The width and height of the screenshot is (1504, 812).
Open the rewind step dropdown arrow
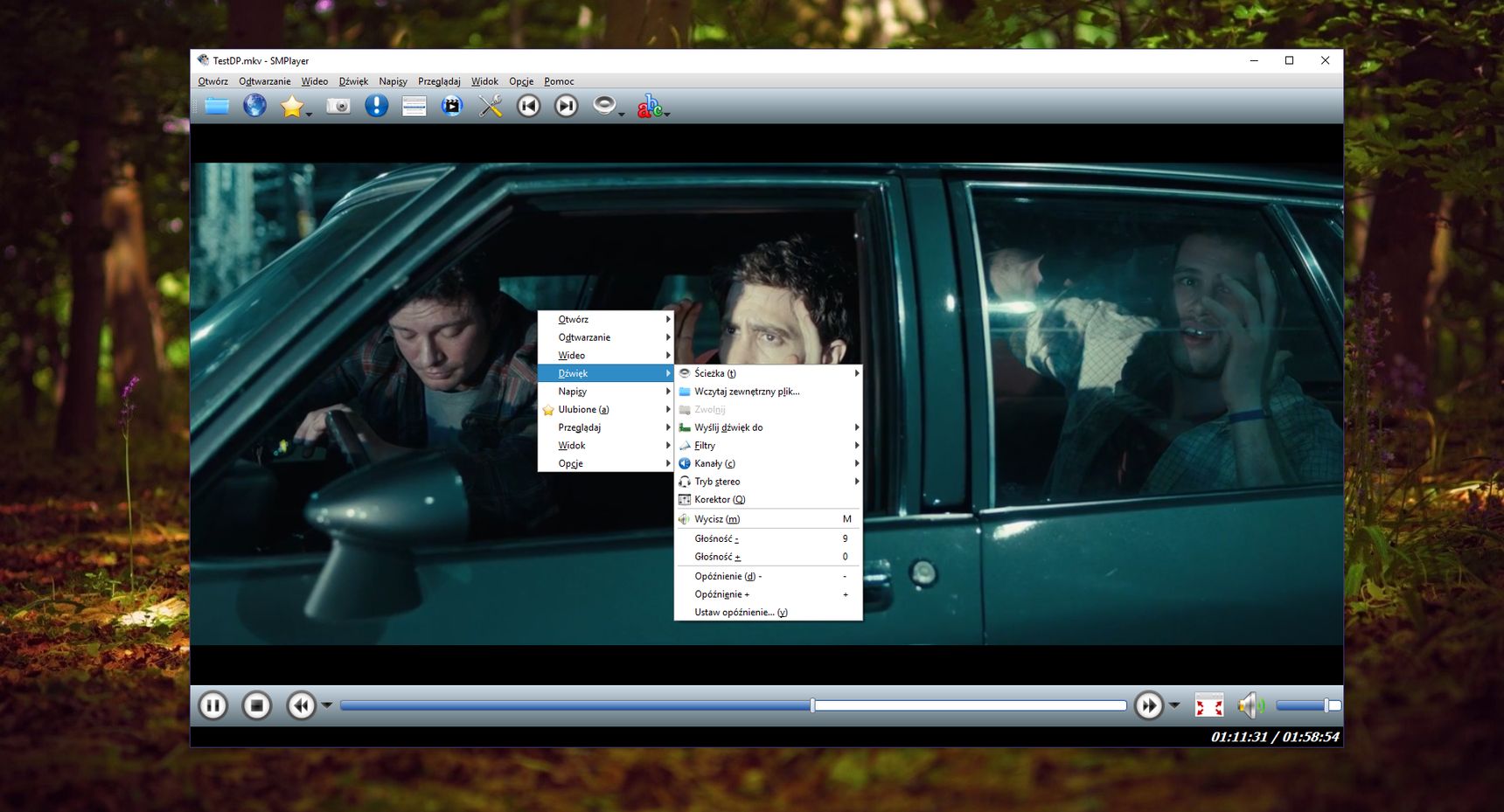click(326, 705)
